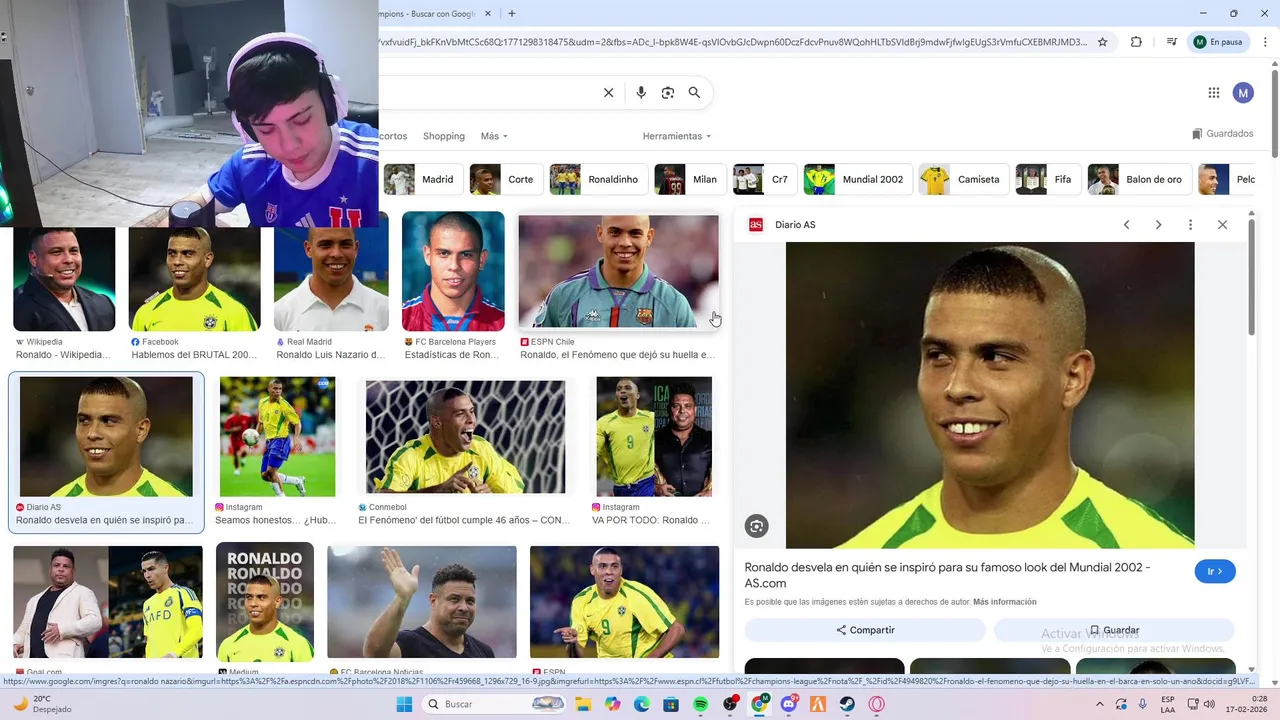Open the preview title link to AS.com

click(x=947, y=575)
